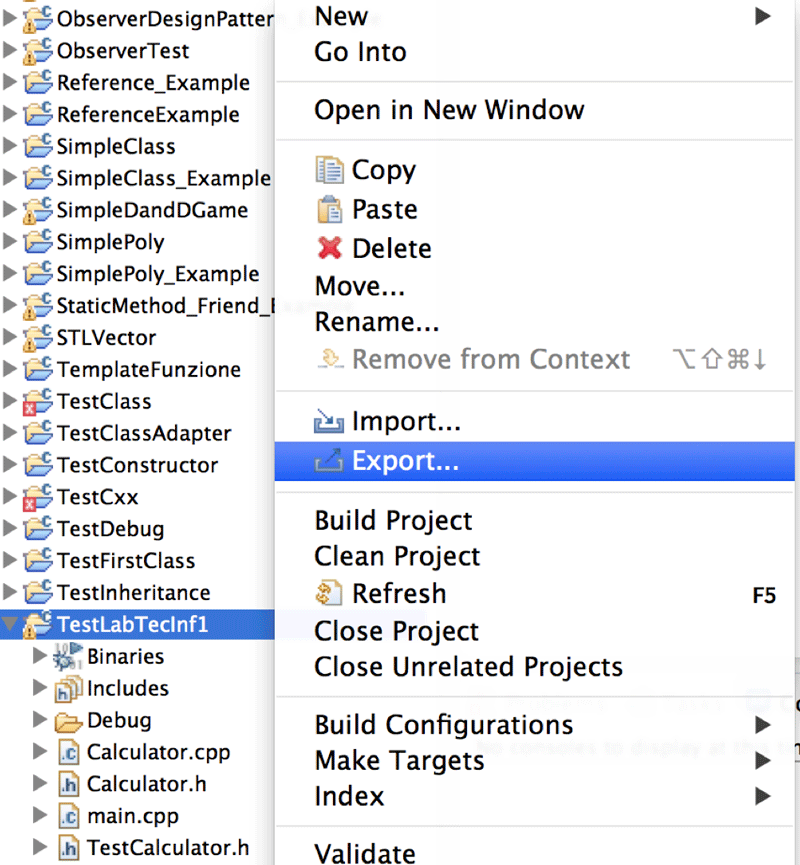
Task: Select Close Unrelated Projects
Action: (x=468, y=667)
